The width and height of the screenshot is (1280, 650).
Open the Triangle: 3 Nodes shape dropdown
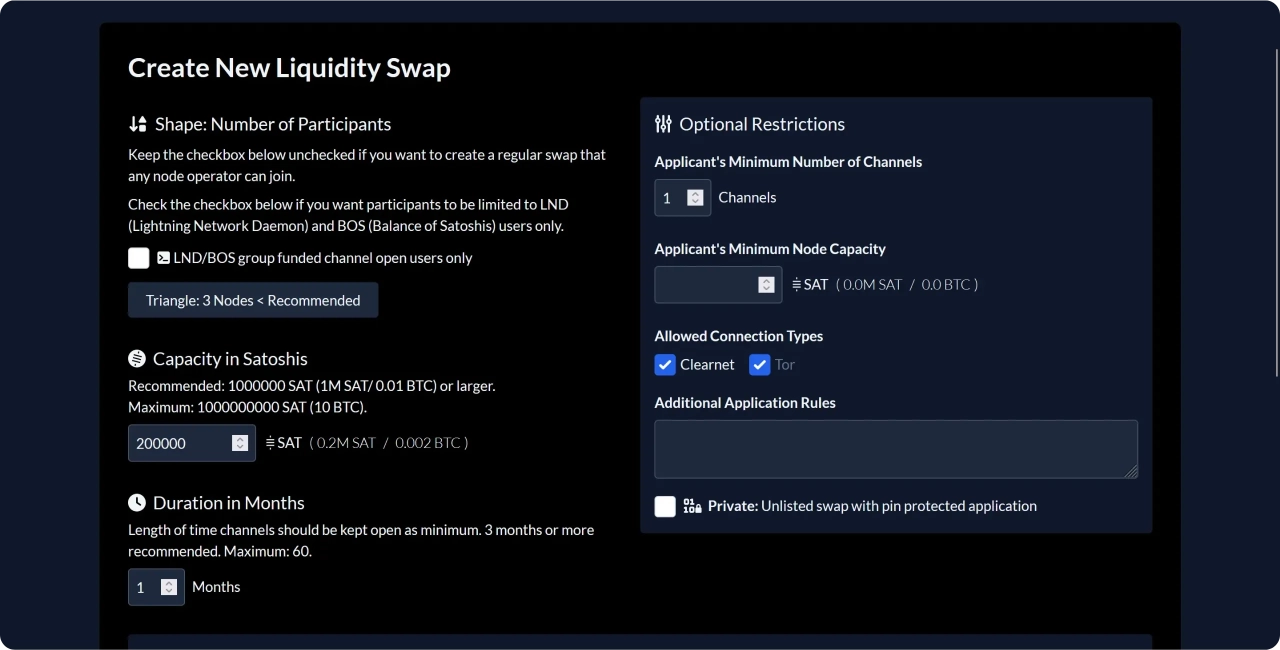pos(253,300)
